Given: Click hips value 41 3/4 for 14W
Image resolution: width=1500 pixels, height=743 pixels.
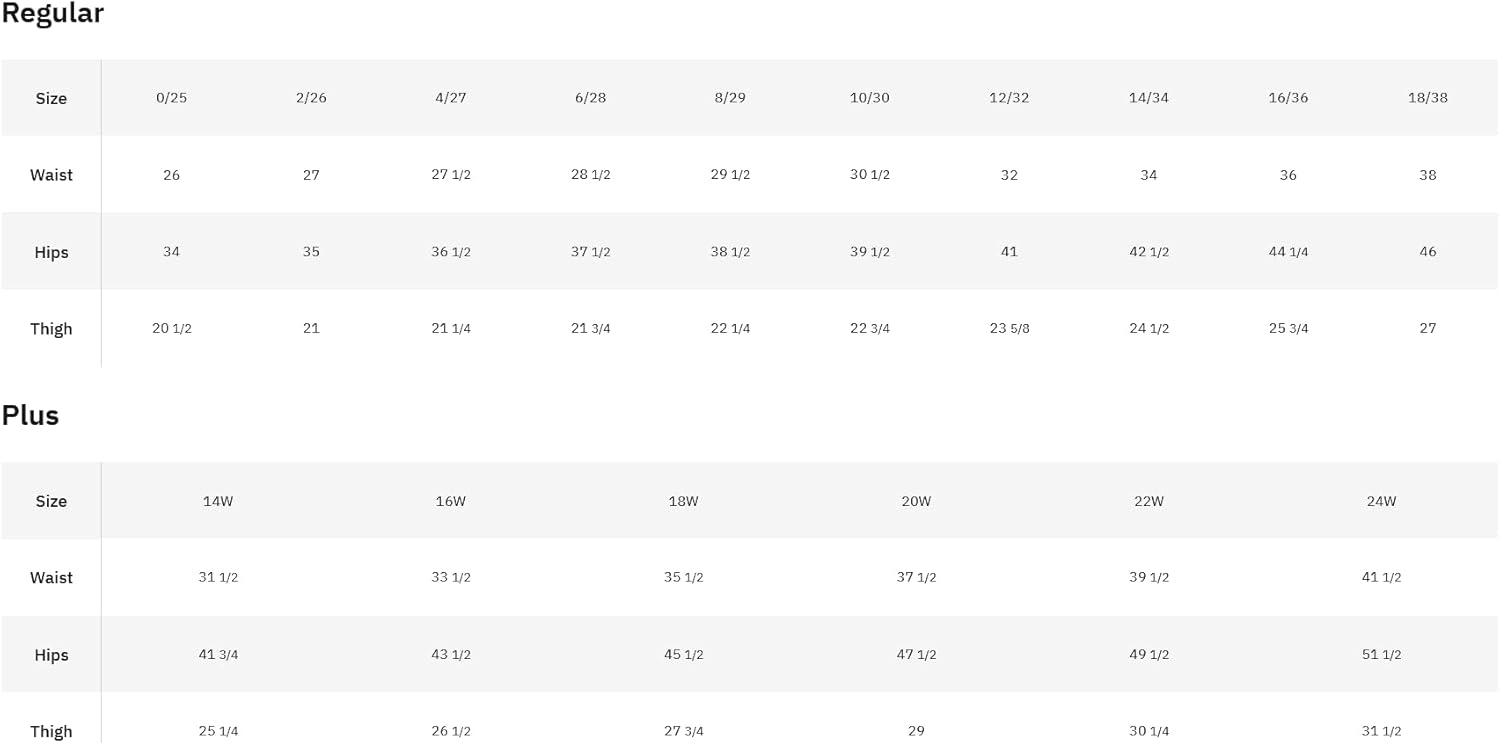Looking at the screenshot, I should tap(218, 655).
